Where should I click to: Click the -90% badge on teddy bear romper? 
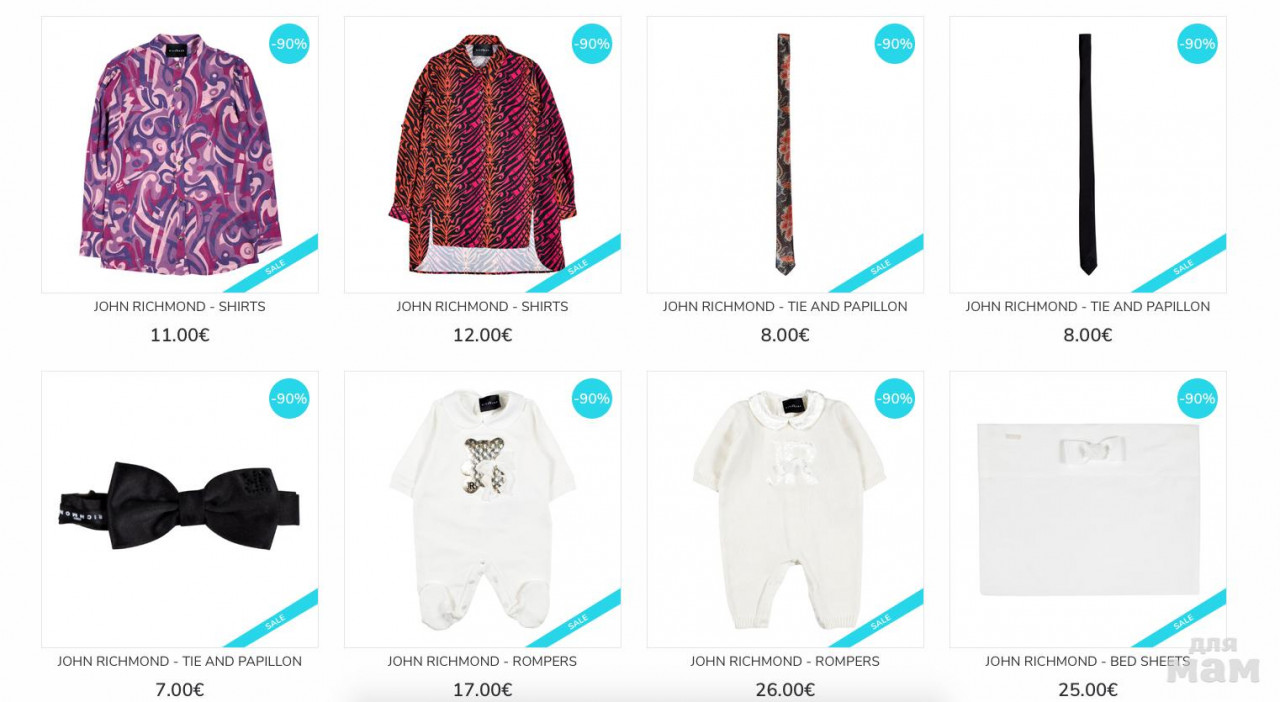pyautogui.click(x=592, y=399)
